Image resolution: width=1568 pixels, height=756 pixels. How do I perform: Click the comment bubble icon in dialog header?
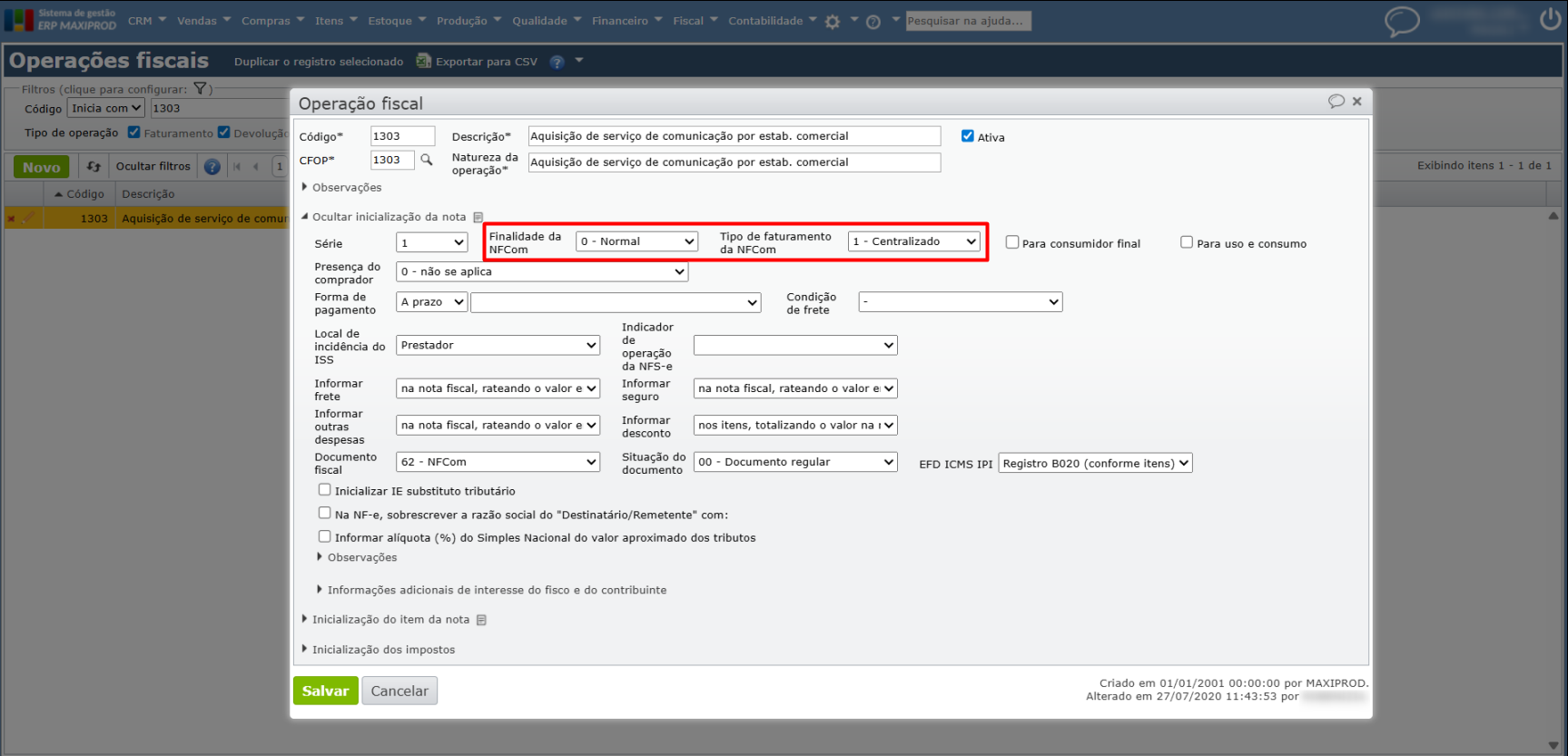(1336, 102)
